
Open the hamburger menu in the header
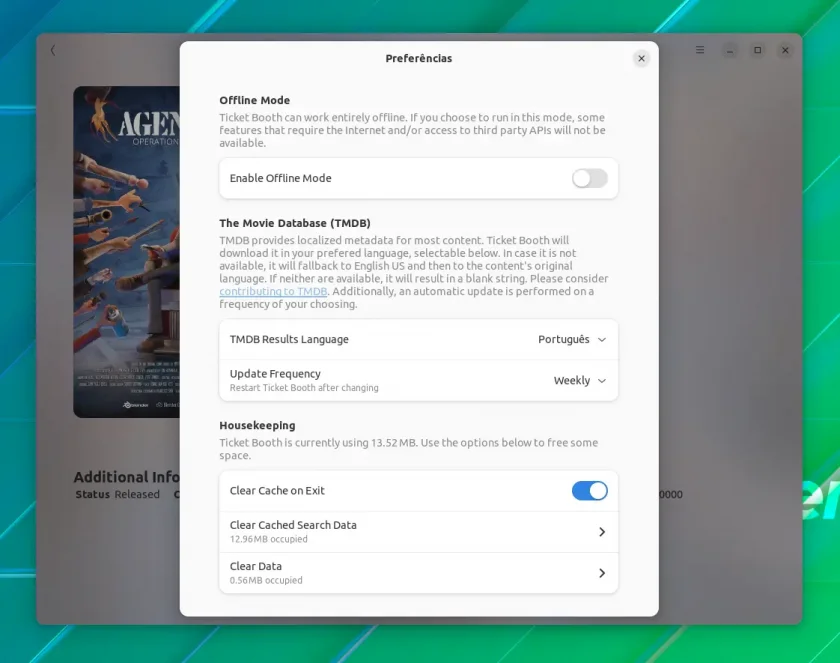[700, 50]
